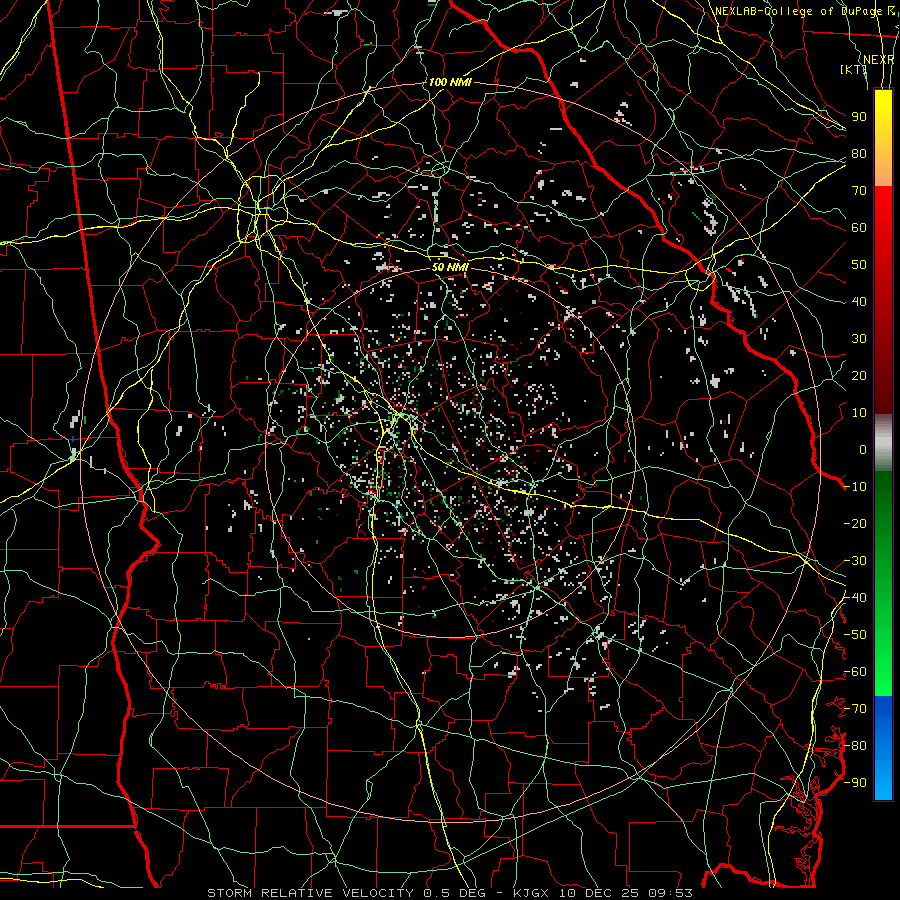Click the 0 value on velocity scale
The image size is (900, 900).
click(x=863, y=449)
